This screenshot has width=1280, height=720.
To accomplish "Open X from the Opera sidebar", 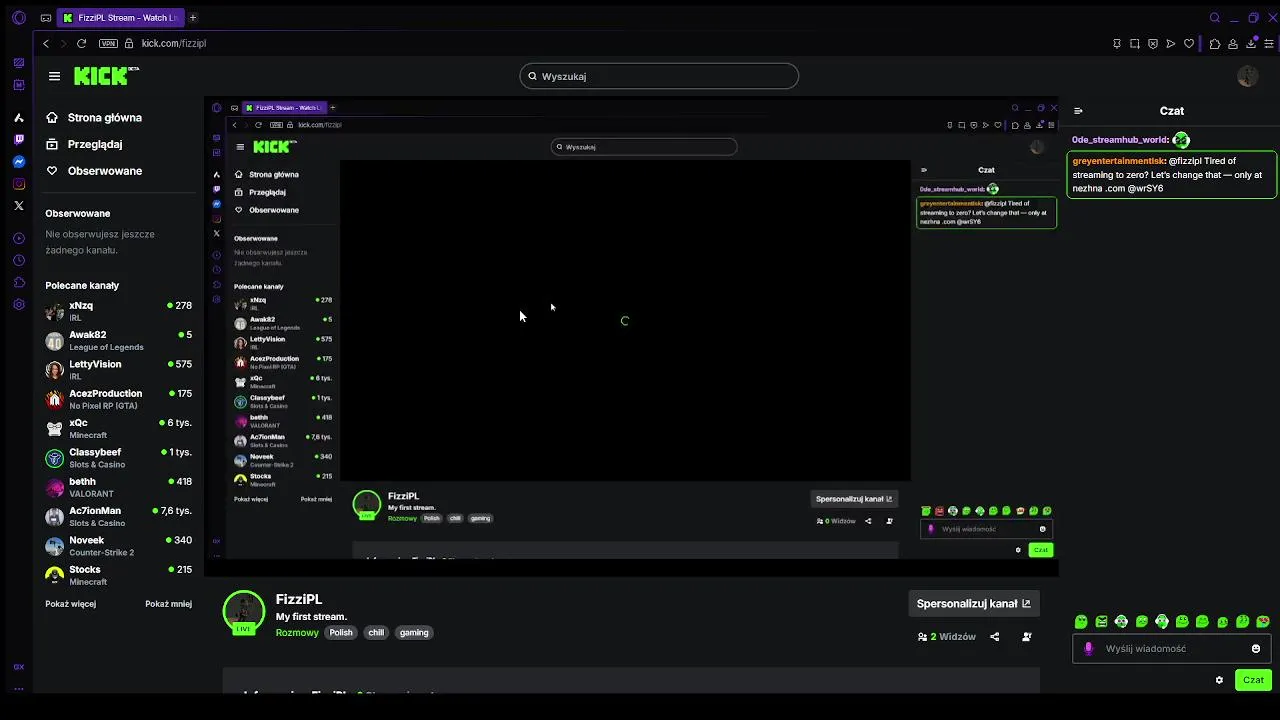I will coord(19,205).
